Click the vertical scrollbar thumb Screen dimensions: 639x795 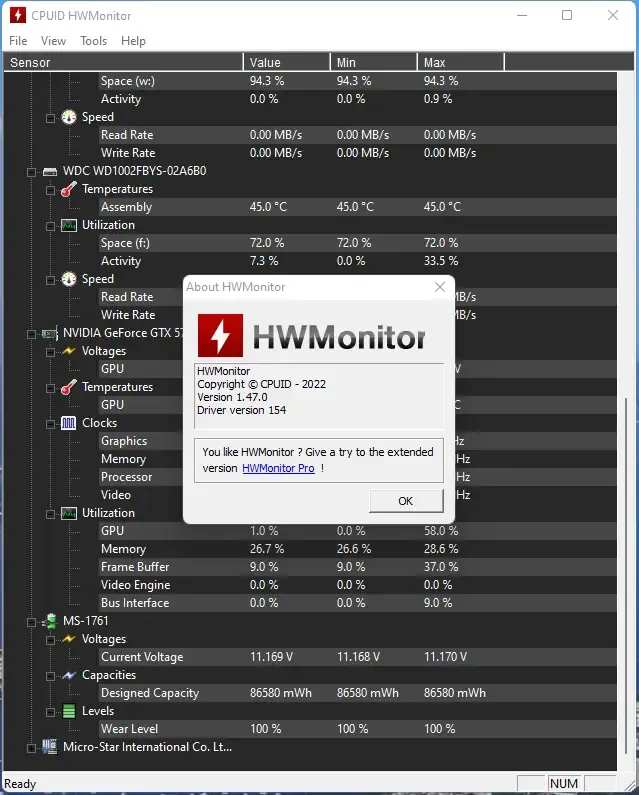tap(625, 583)
